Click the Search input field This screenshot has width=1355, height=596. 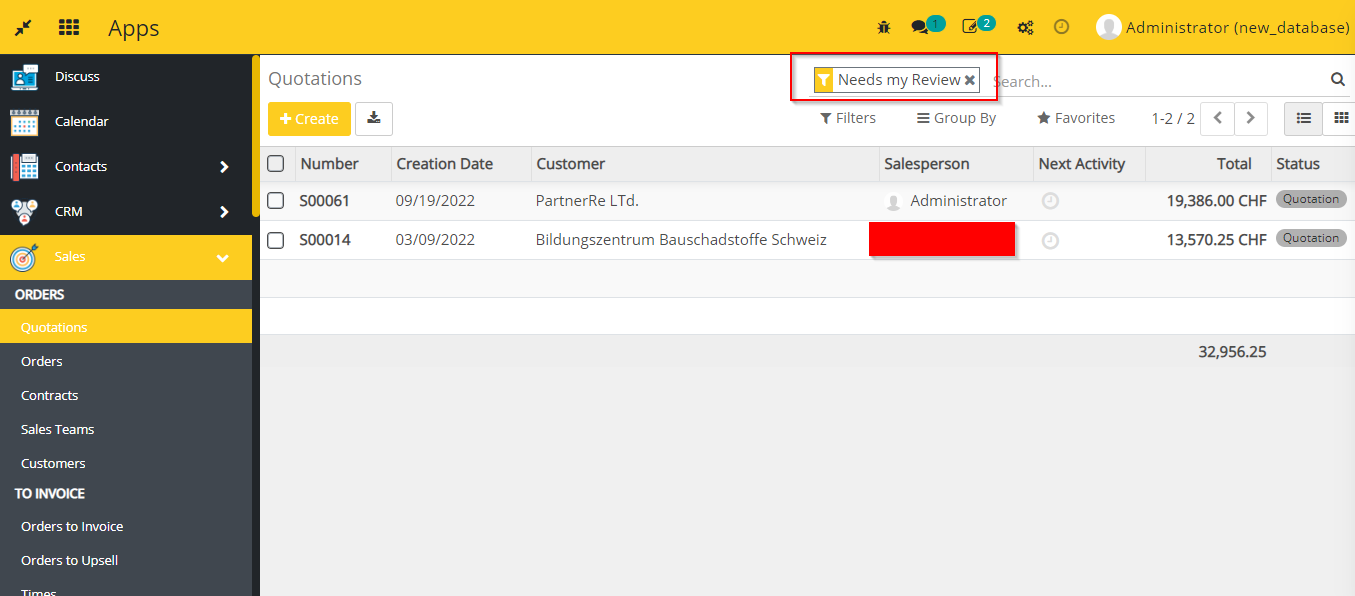1150,81
